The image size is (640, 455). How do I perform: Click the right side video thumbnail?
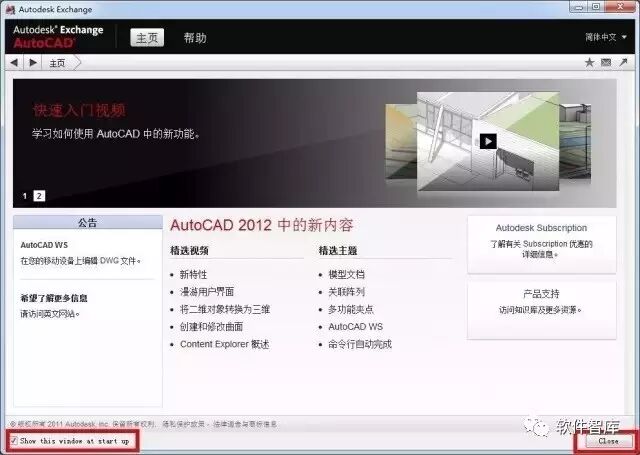(575, 141)
